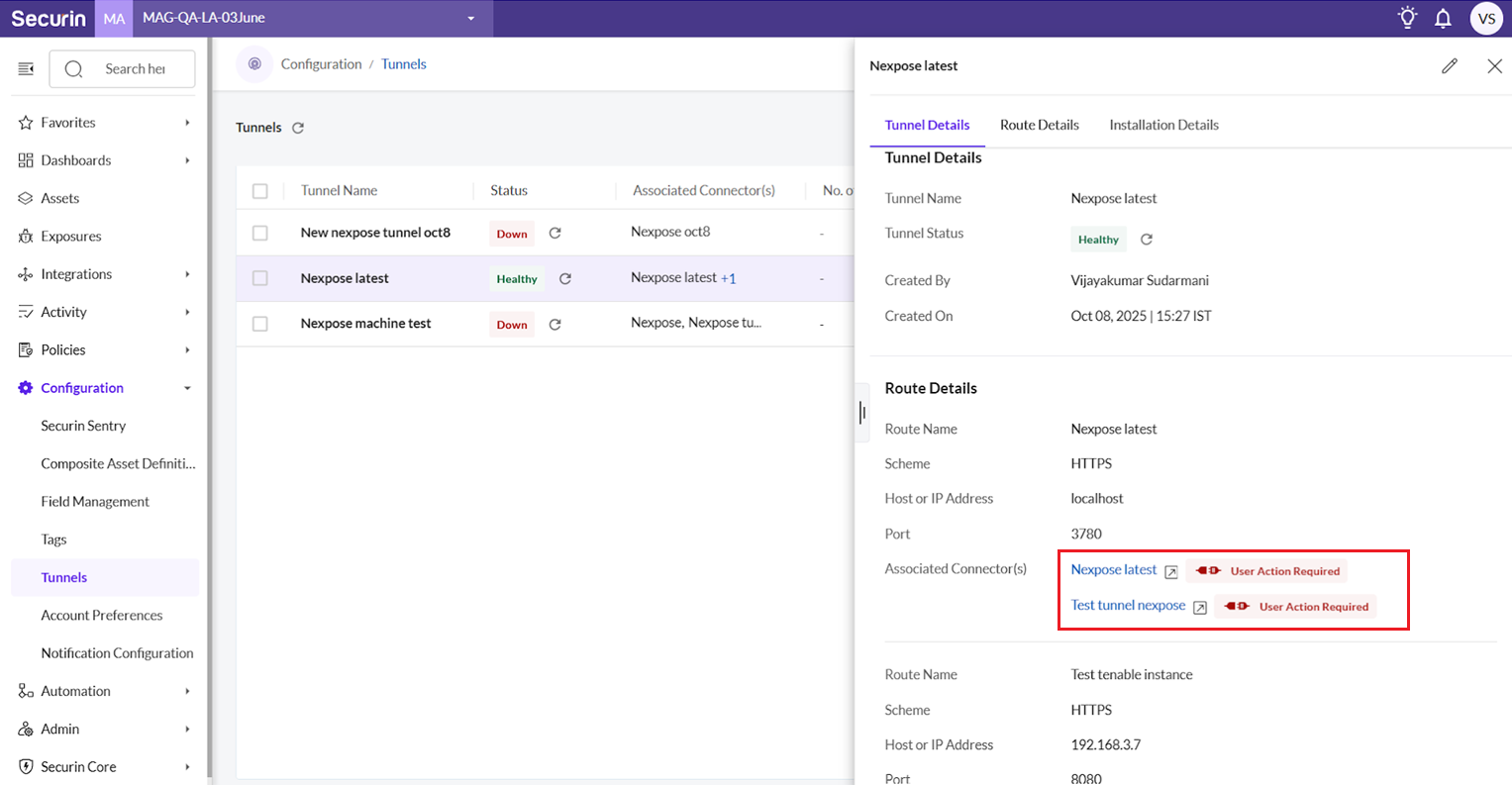Click the MA account badge
This screenshot has width=1512, height=785.
(x=115, y=18)
